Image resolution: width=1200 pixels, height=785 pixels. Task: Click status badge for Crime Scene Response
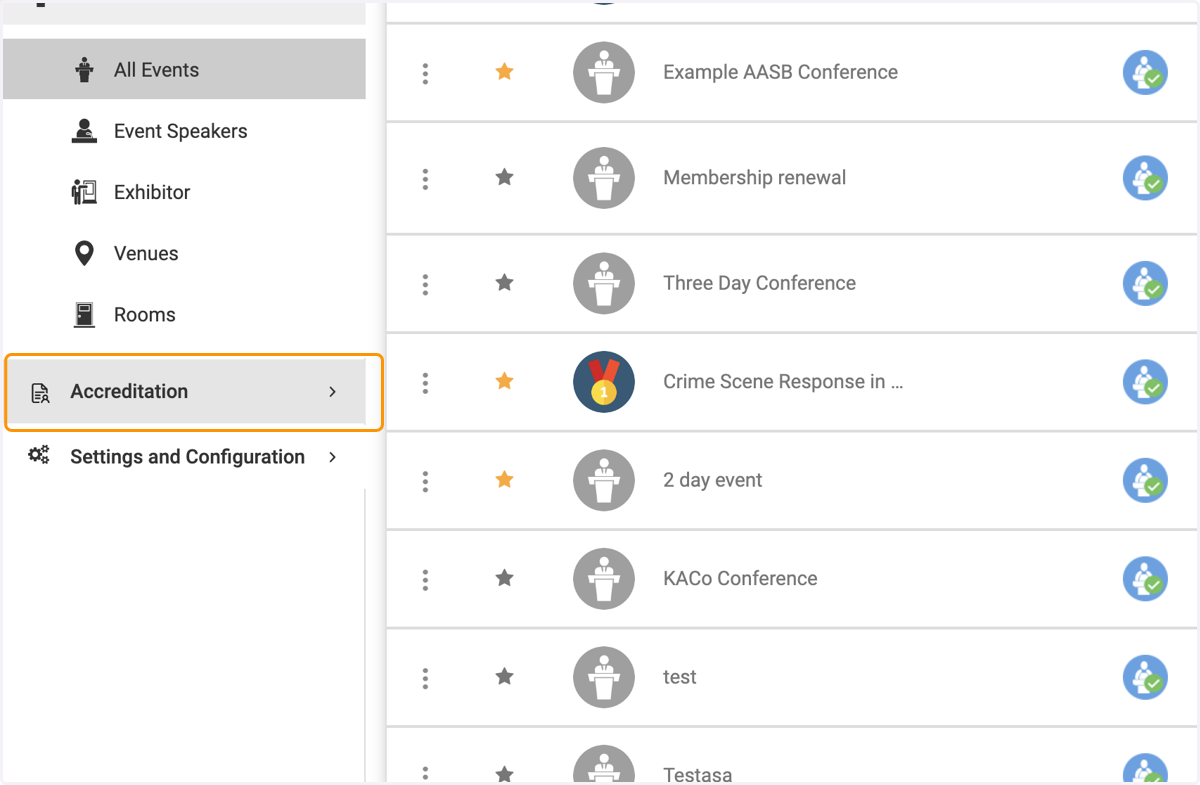click(1145, 382)
